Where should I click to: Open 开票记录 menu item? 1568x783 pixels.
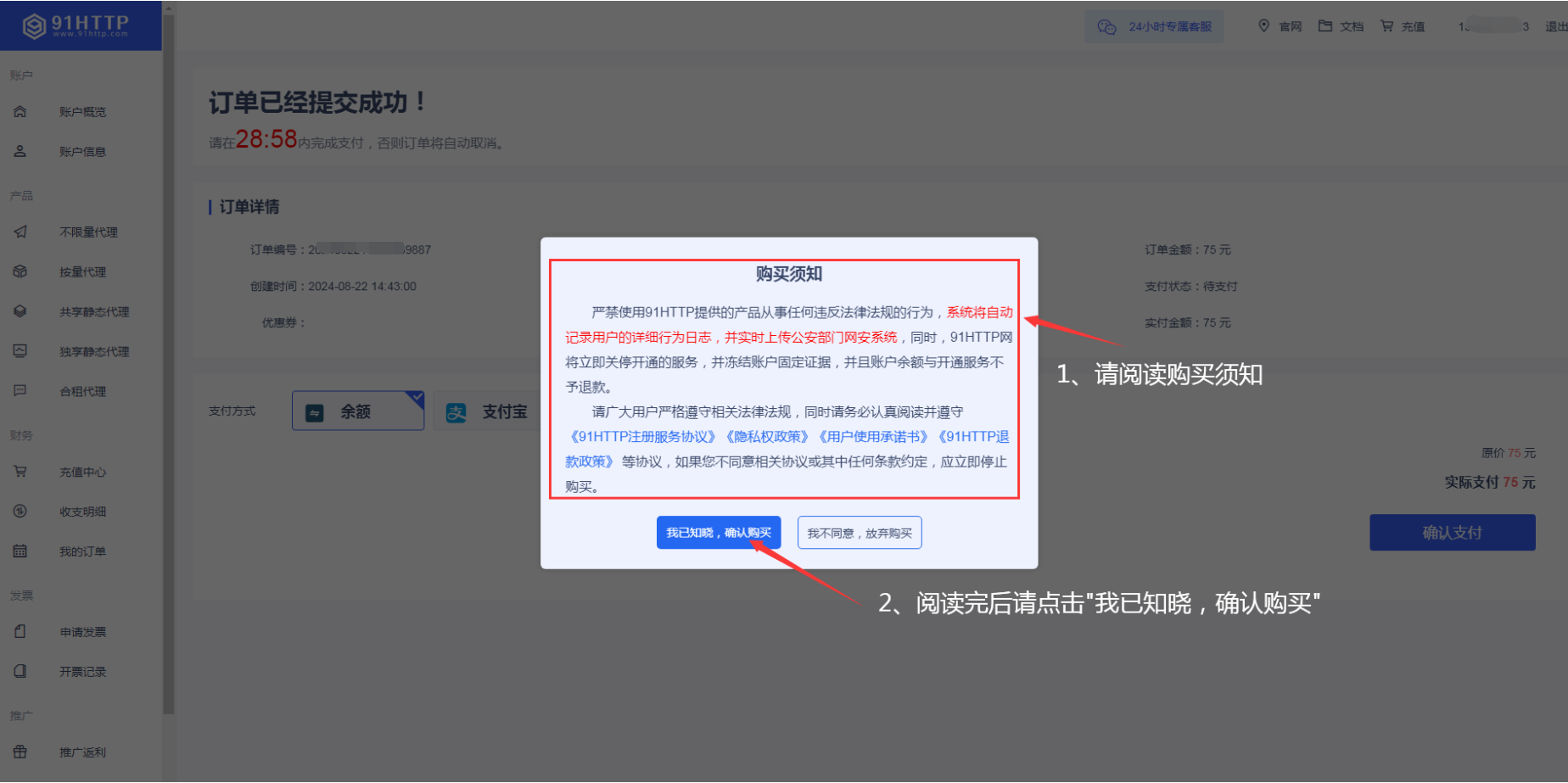pyautogui.click(x=82, y=673)
